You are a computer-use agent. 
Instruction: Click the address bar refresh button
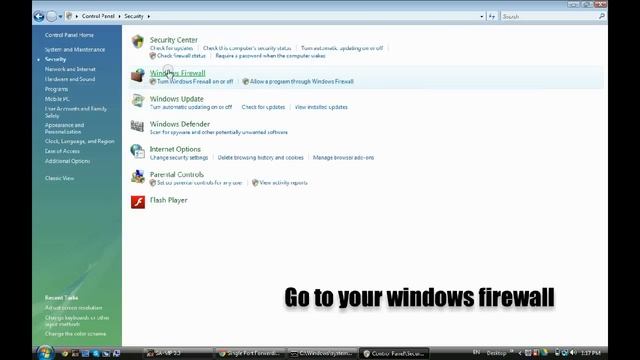492,16
